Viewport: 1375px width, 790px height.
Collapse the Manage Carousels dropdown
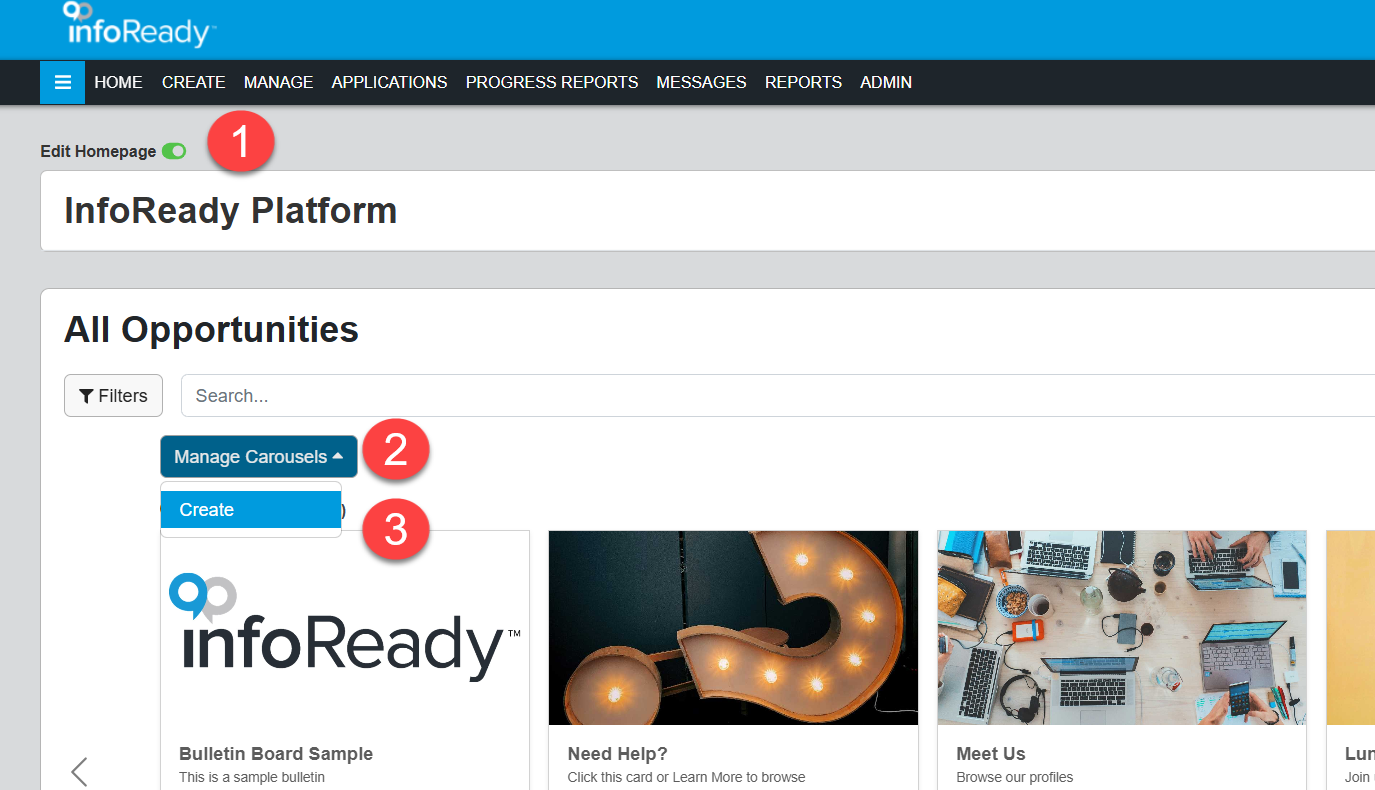point(259,457)
